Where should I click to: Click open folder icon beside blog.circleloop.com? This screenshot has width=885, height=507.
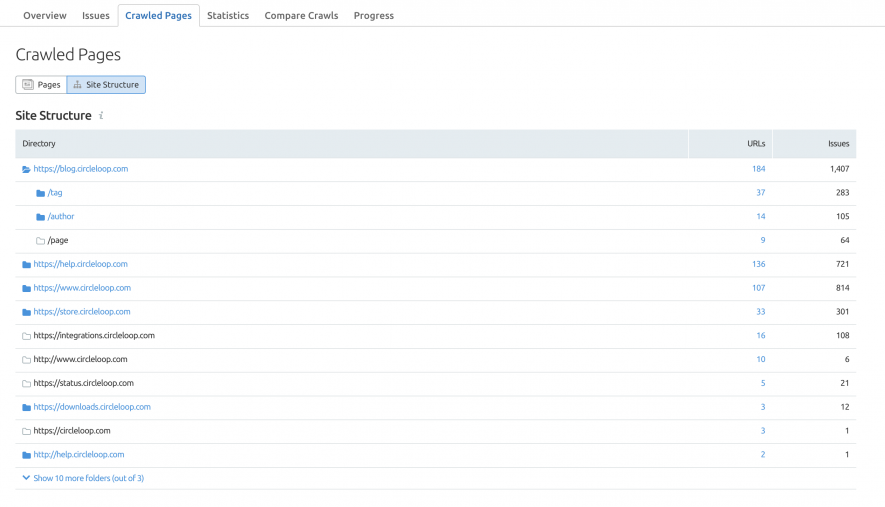[x=26, y=169]
